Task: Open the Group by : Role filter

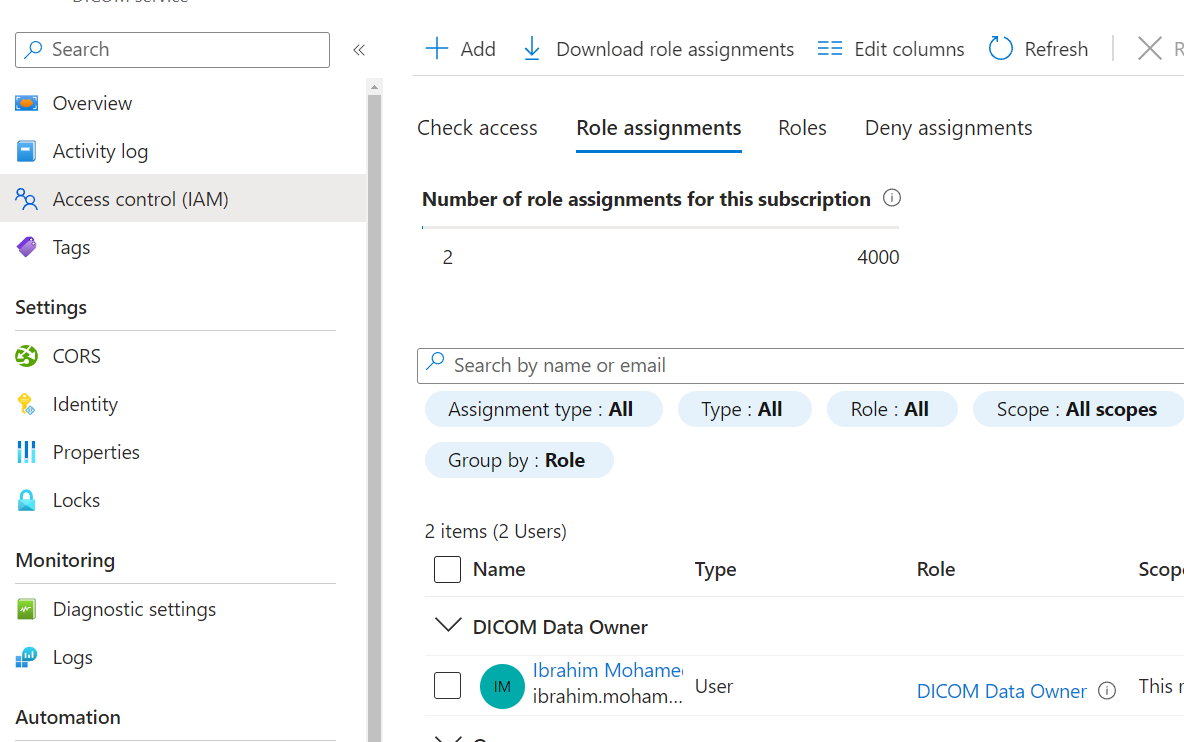Action: (518, 460)
